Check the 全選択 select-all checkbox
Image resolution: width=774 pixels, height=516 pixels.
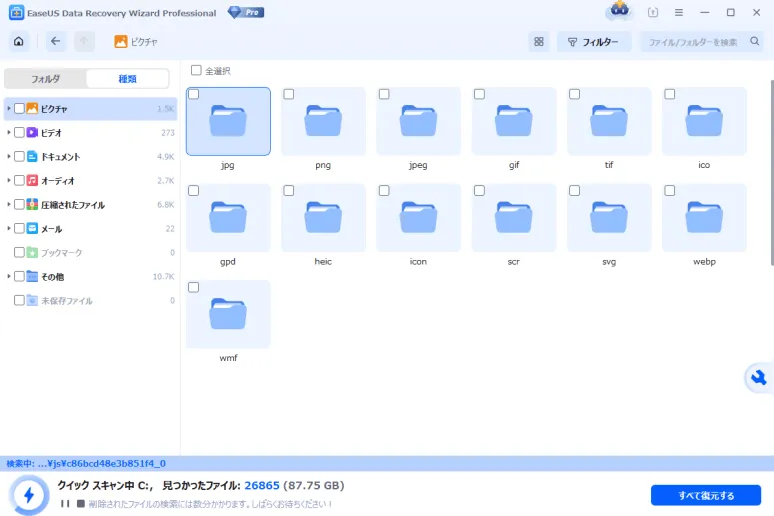tap(196, 71)
